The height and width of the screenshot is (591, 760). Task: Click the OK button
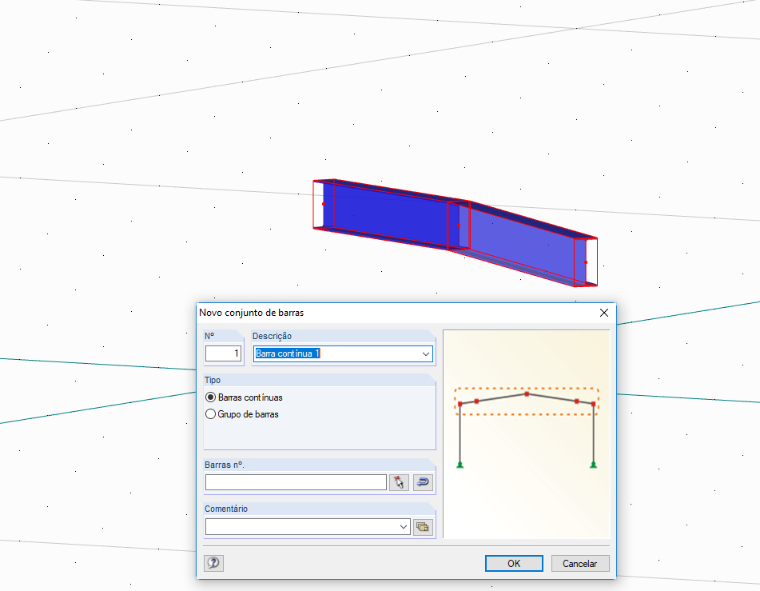(514, 563)
